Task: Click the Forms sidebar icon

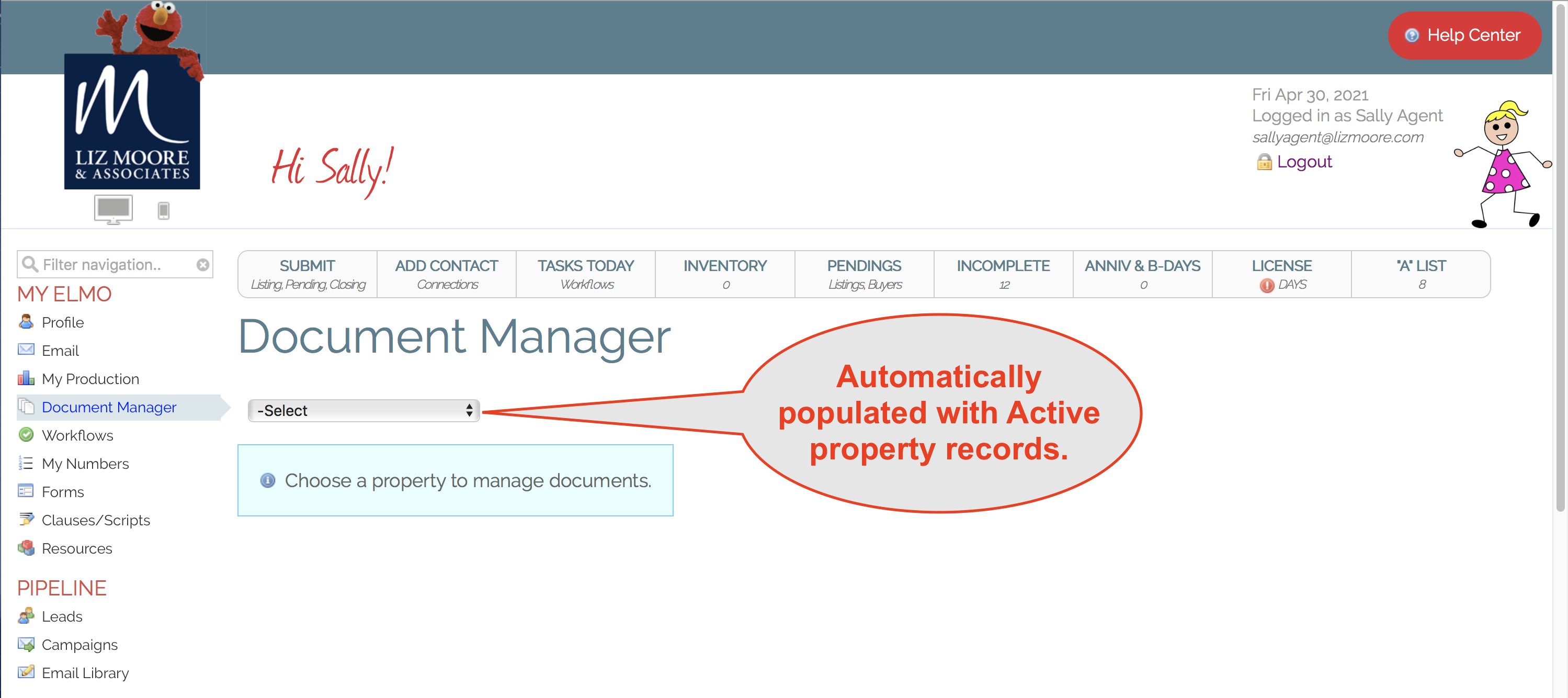Action: point(26,491)
